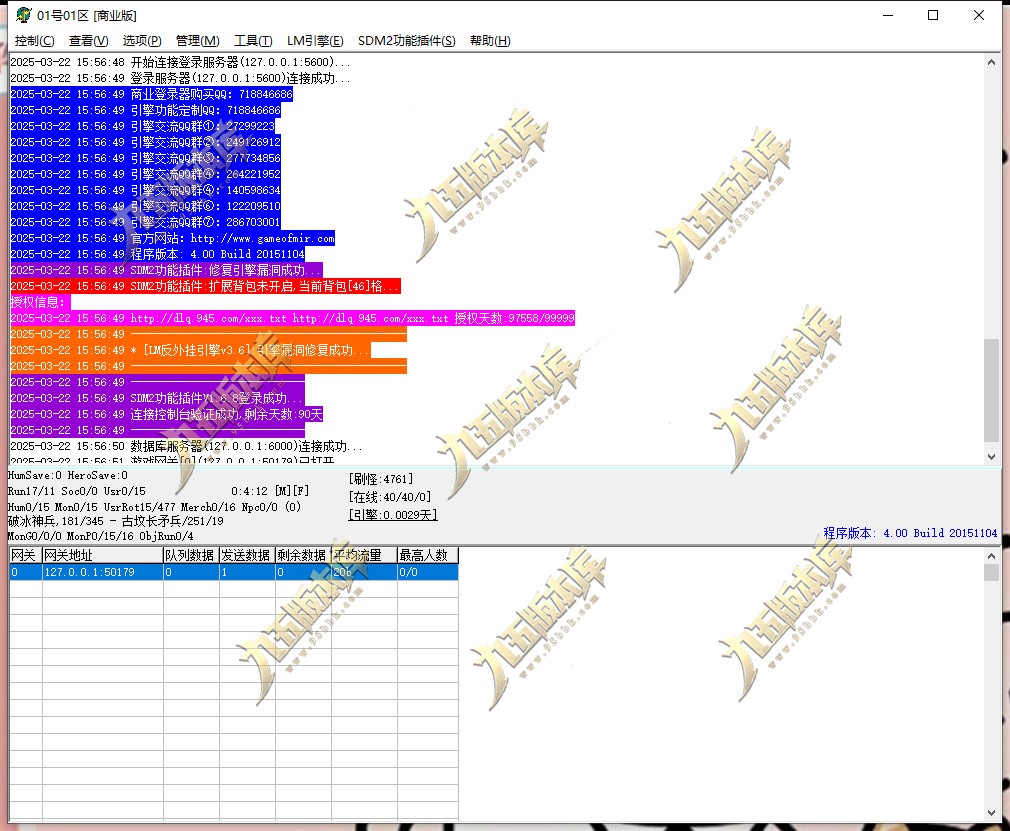Open the SDM2功能插件(S) menu
The width and height of the screenshot is (1010, 831).
click(x=406, y=41)
